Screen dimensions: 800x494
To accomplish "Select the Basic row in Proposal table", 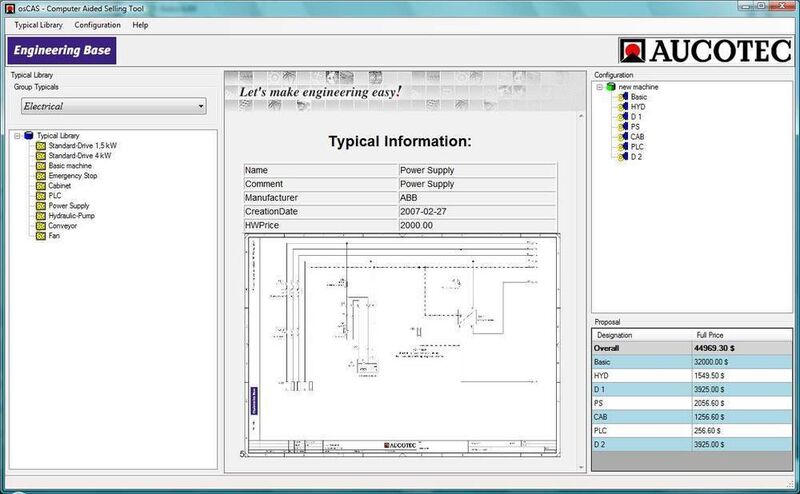I will tap(692, 362).
